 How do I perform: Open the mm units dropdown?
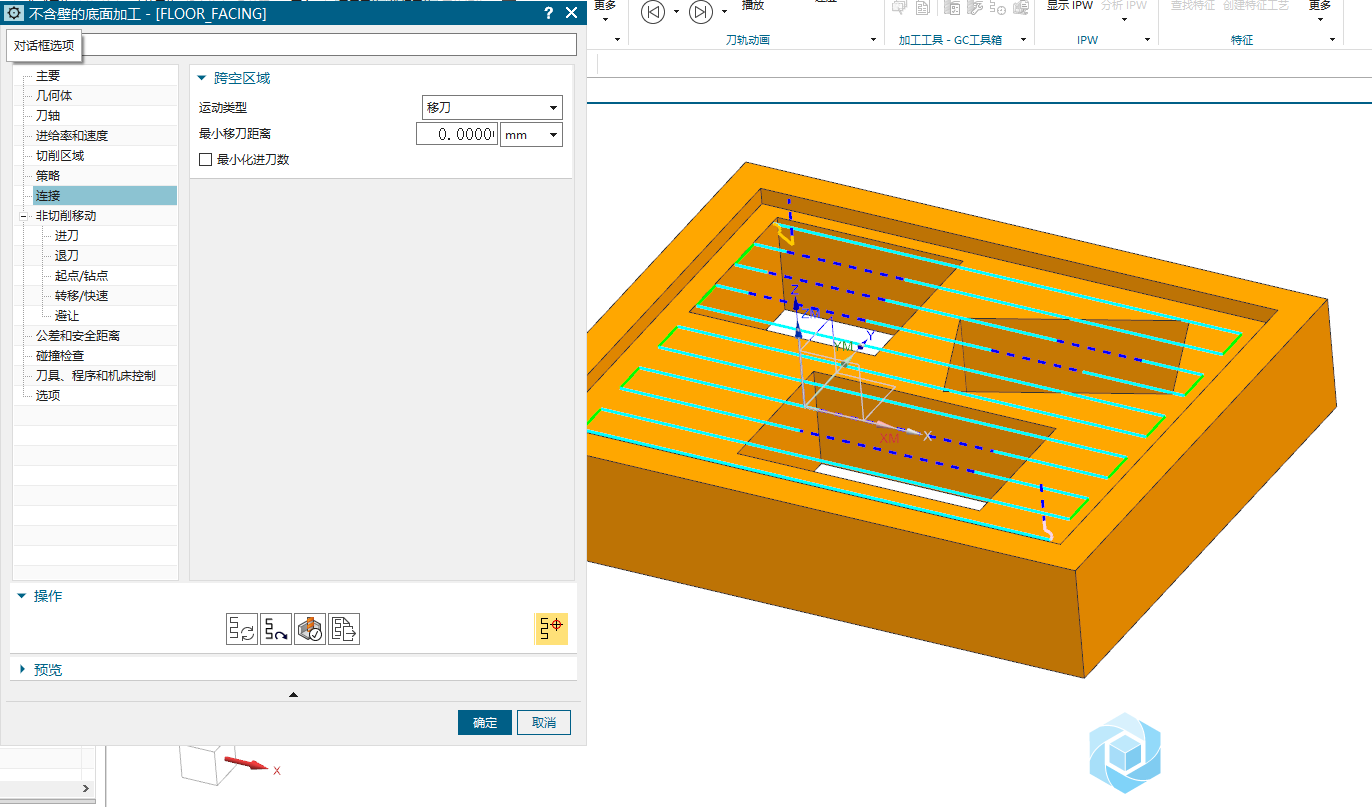click(x=531, y=135)
